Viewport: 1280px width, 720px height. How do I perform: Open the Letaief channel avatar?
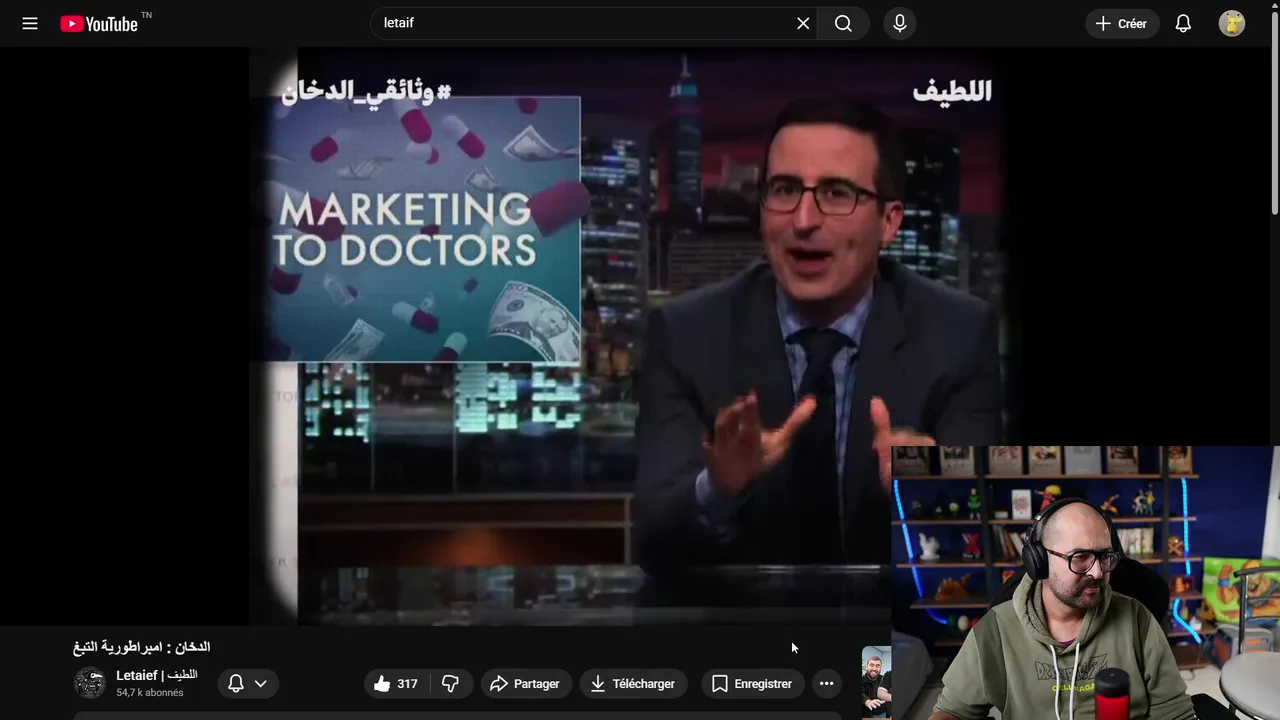89,683
